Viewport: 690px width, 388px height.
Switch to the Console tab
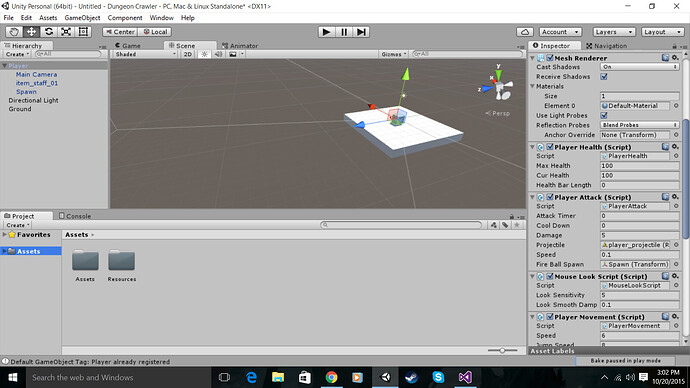click(75, 216)
